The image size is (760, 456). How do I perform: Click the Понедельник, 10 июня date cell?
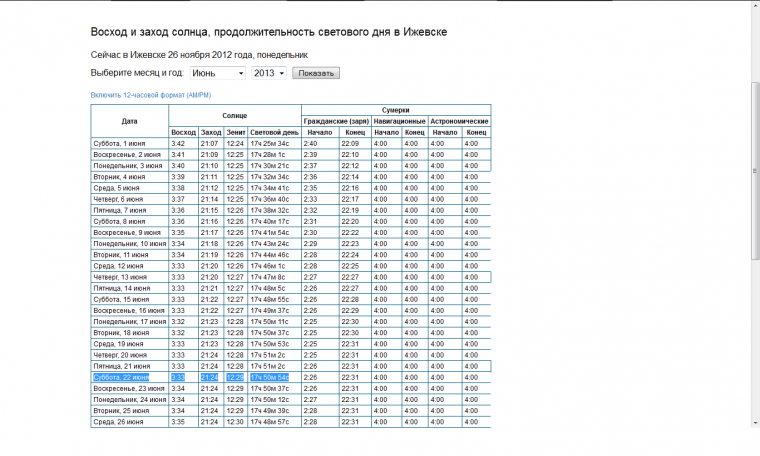[129, 243]
